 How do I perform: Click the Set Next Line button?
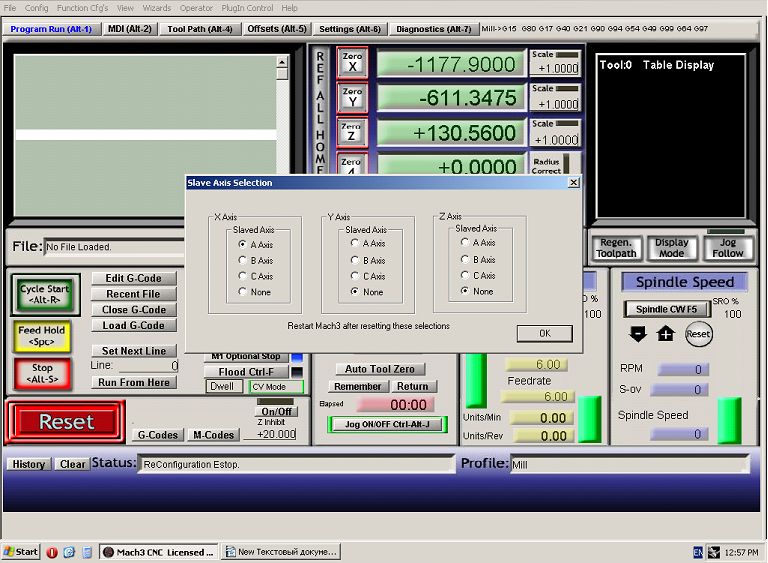(133, 351)
